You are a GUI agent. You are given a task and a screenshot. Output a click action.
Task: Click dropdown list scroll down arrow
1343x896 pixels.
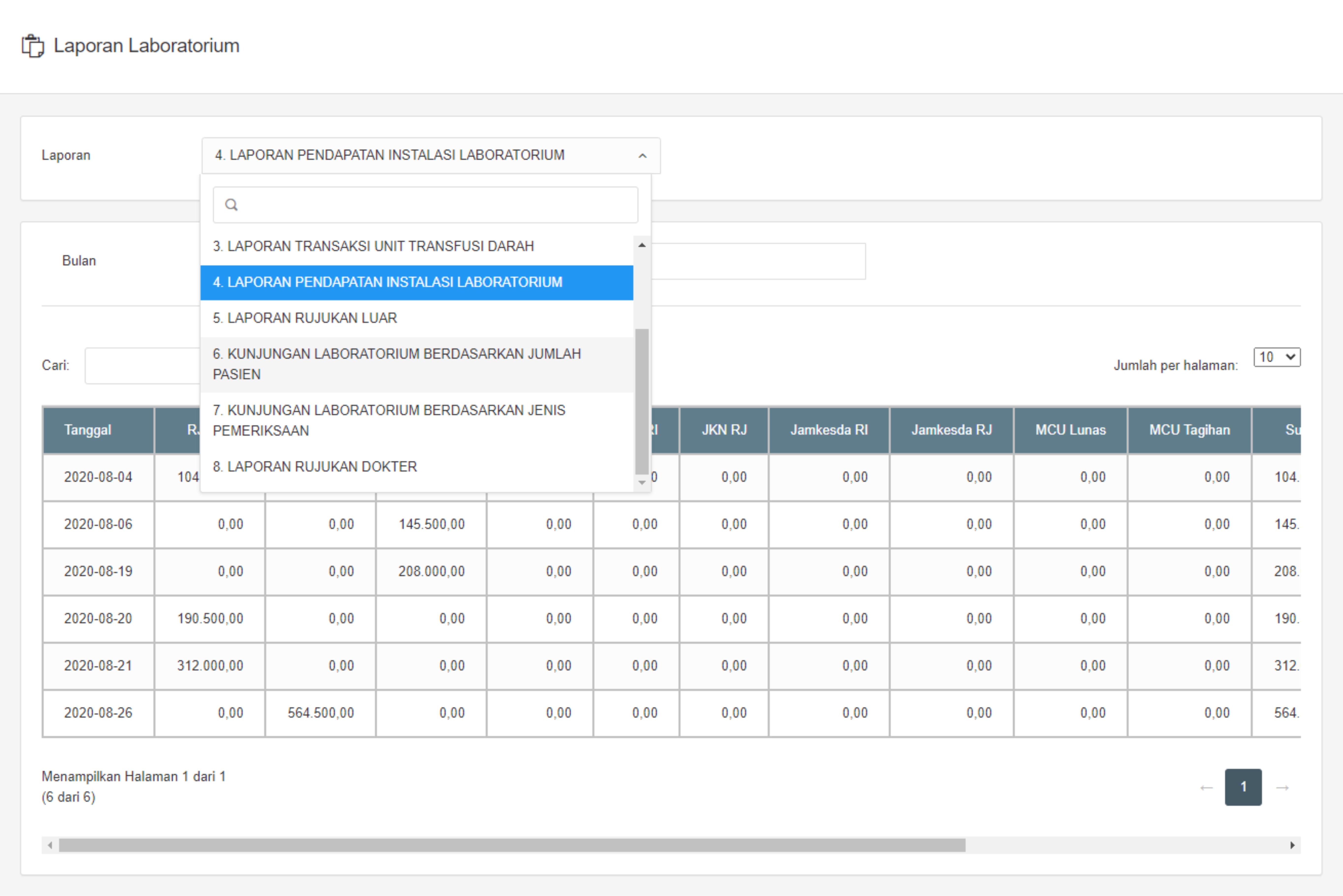point(642,483)
